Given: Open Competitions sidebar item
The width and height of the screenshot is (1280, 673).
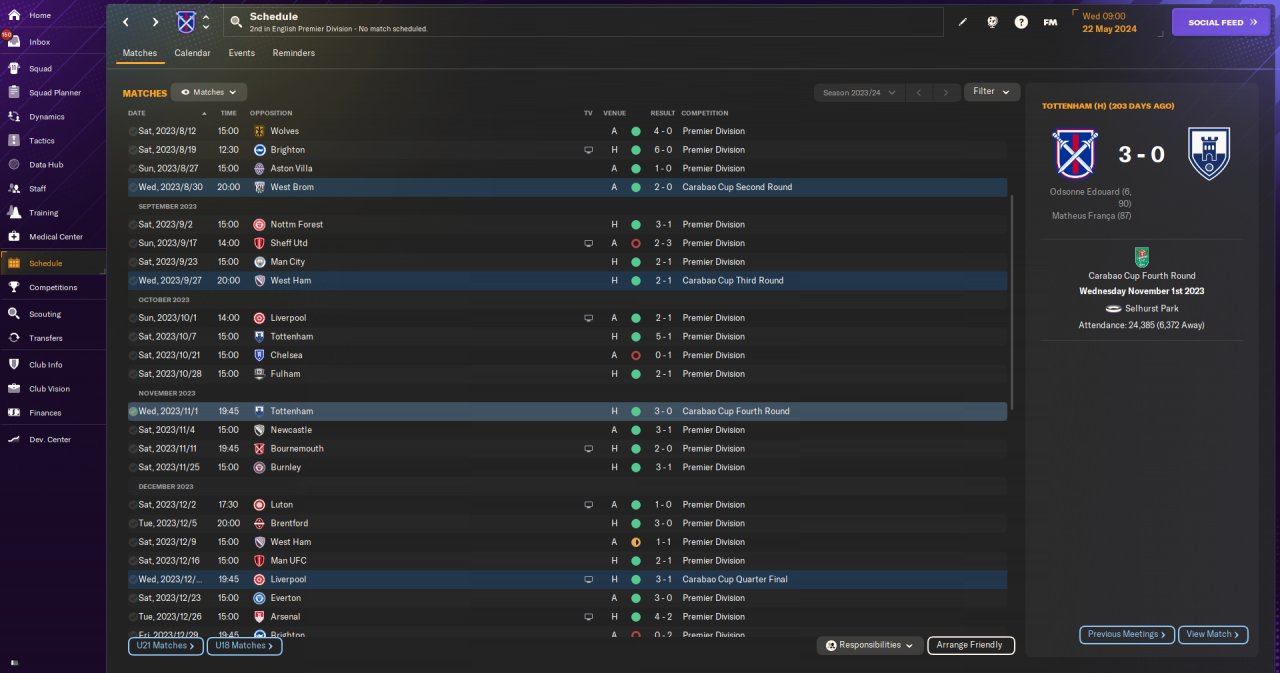Looking at the screenshot, I should 52,287.
